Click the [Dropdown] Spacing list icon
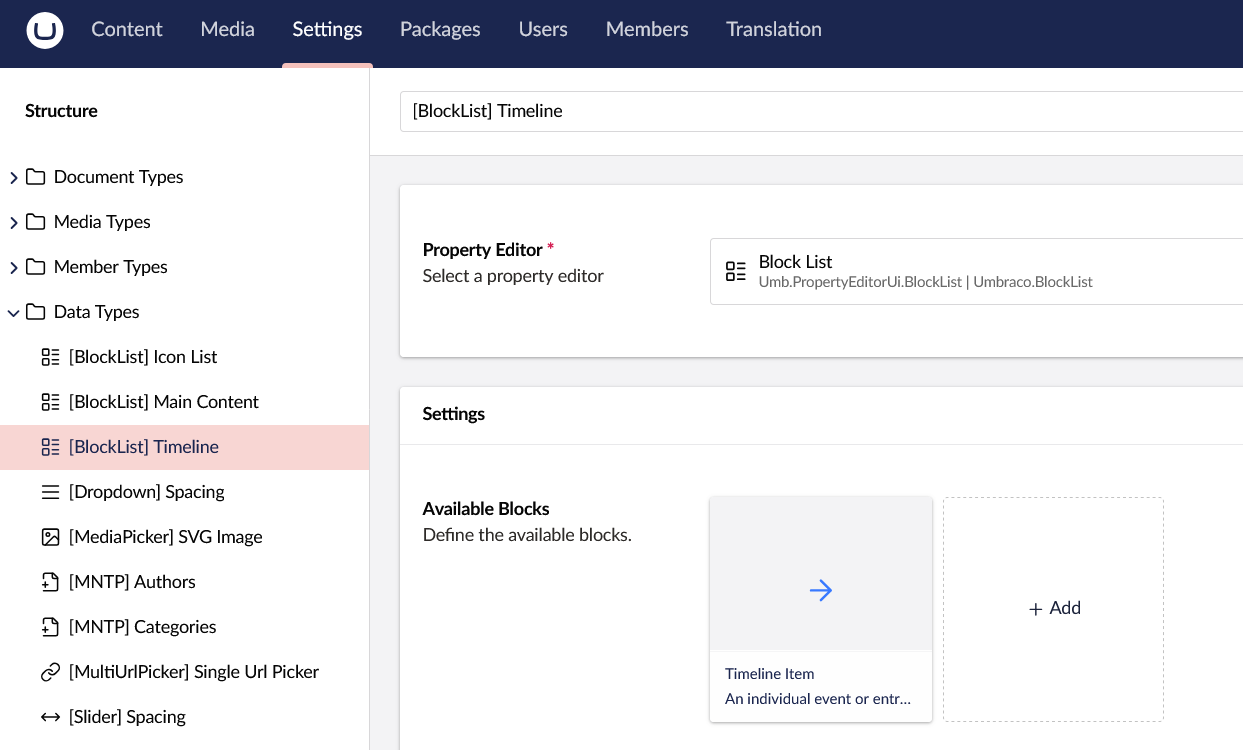The image size is (1243, 750). [x=51, y=491]
